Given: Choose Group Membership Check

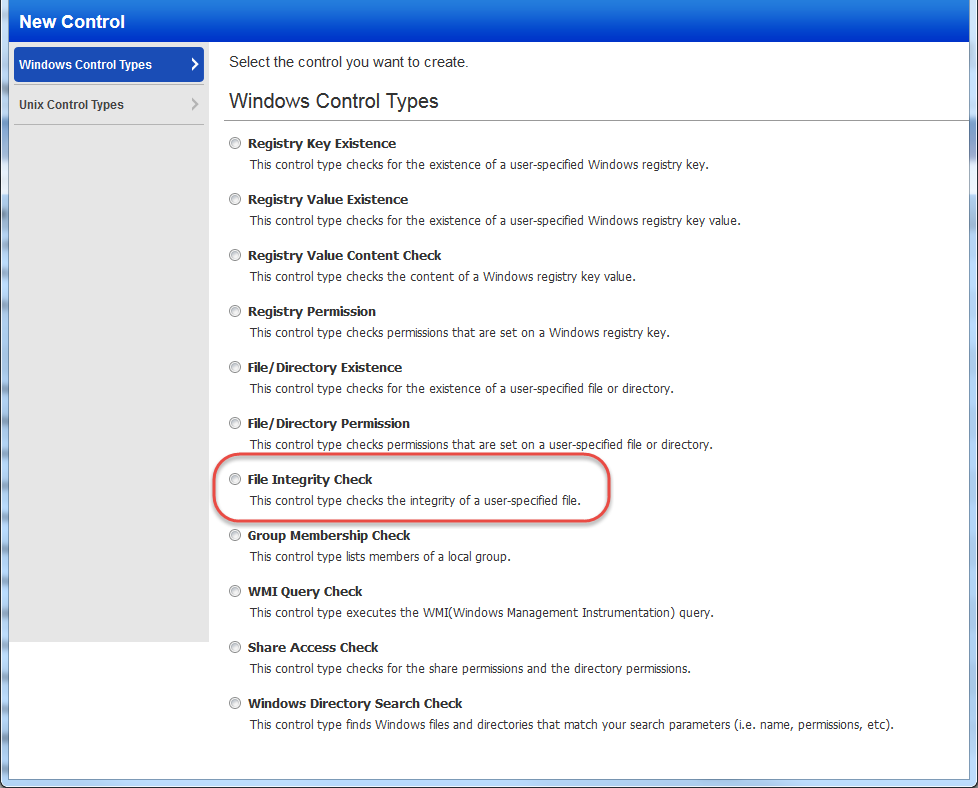Looking at the screenshot, I should 234,535.
